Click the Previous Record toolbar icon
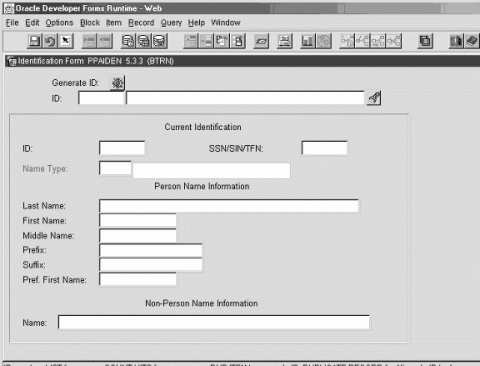This screenshot has height=366, width=480. [191, 41]
